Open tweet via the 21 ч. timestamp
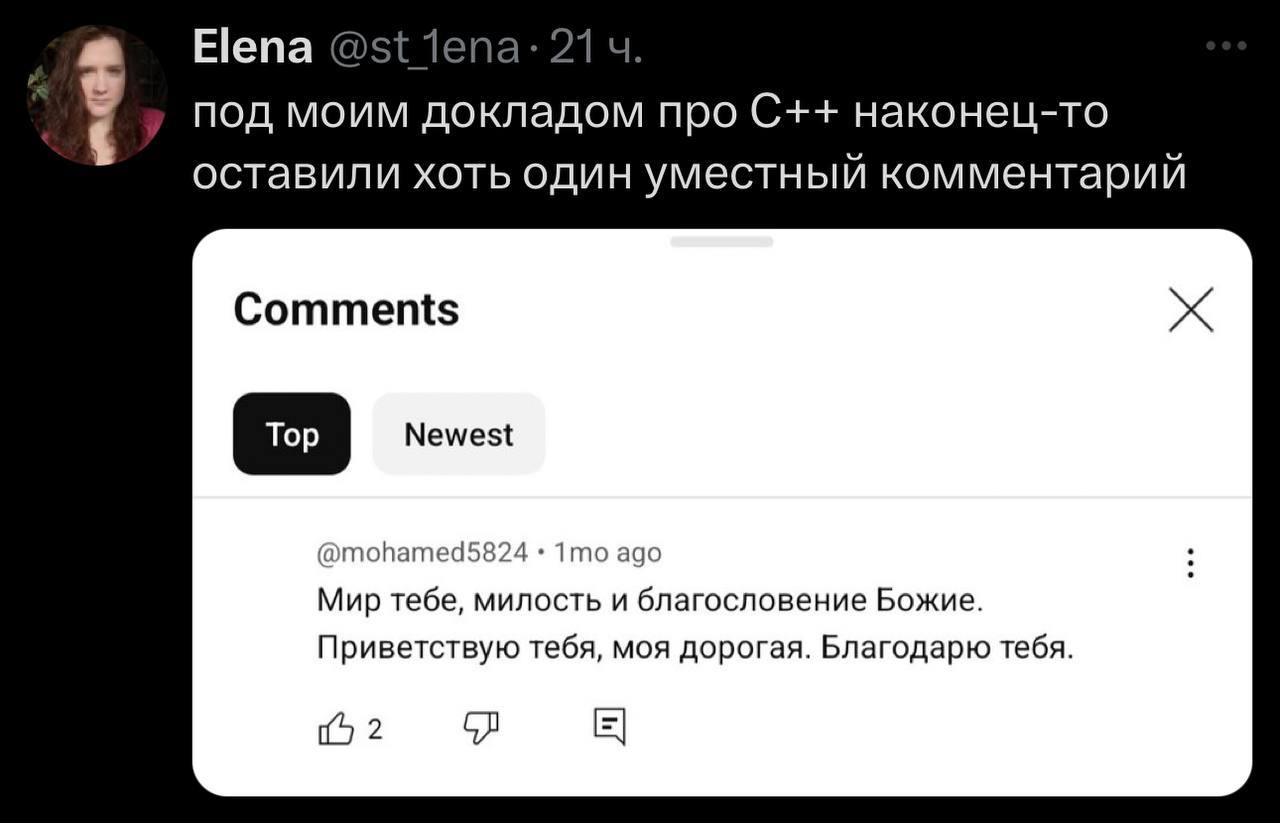 pos(596,47)
